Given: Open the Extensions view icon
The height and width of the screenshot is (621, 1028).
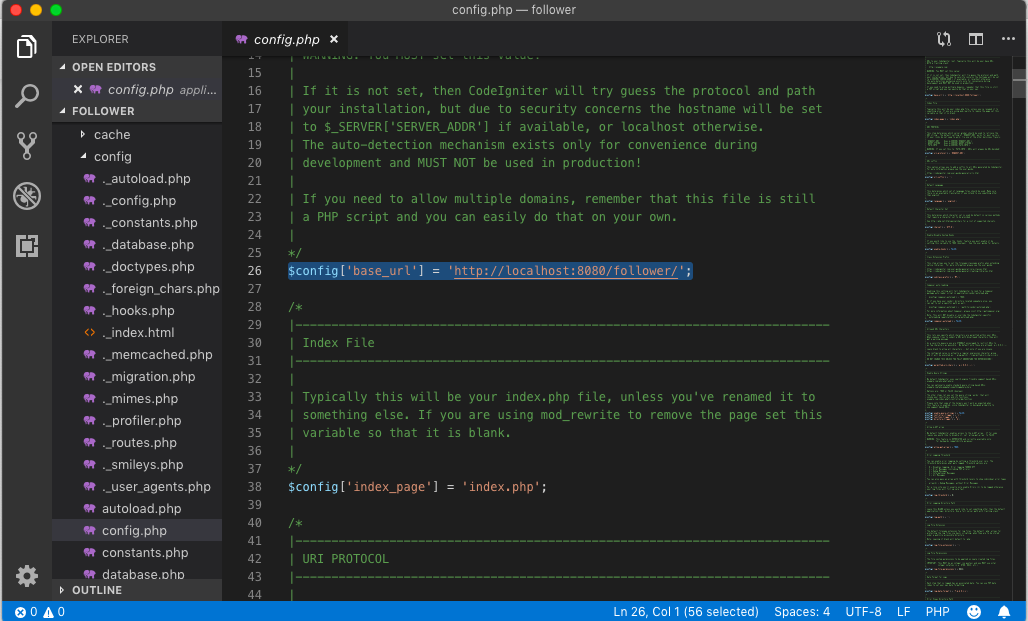Looking at the screenshot, I should pyautogui.click(x=26, y=246).
